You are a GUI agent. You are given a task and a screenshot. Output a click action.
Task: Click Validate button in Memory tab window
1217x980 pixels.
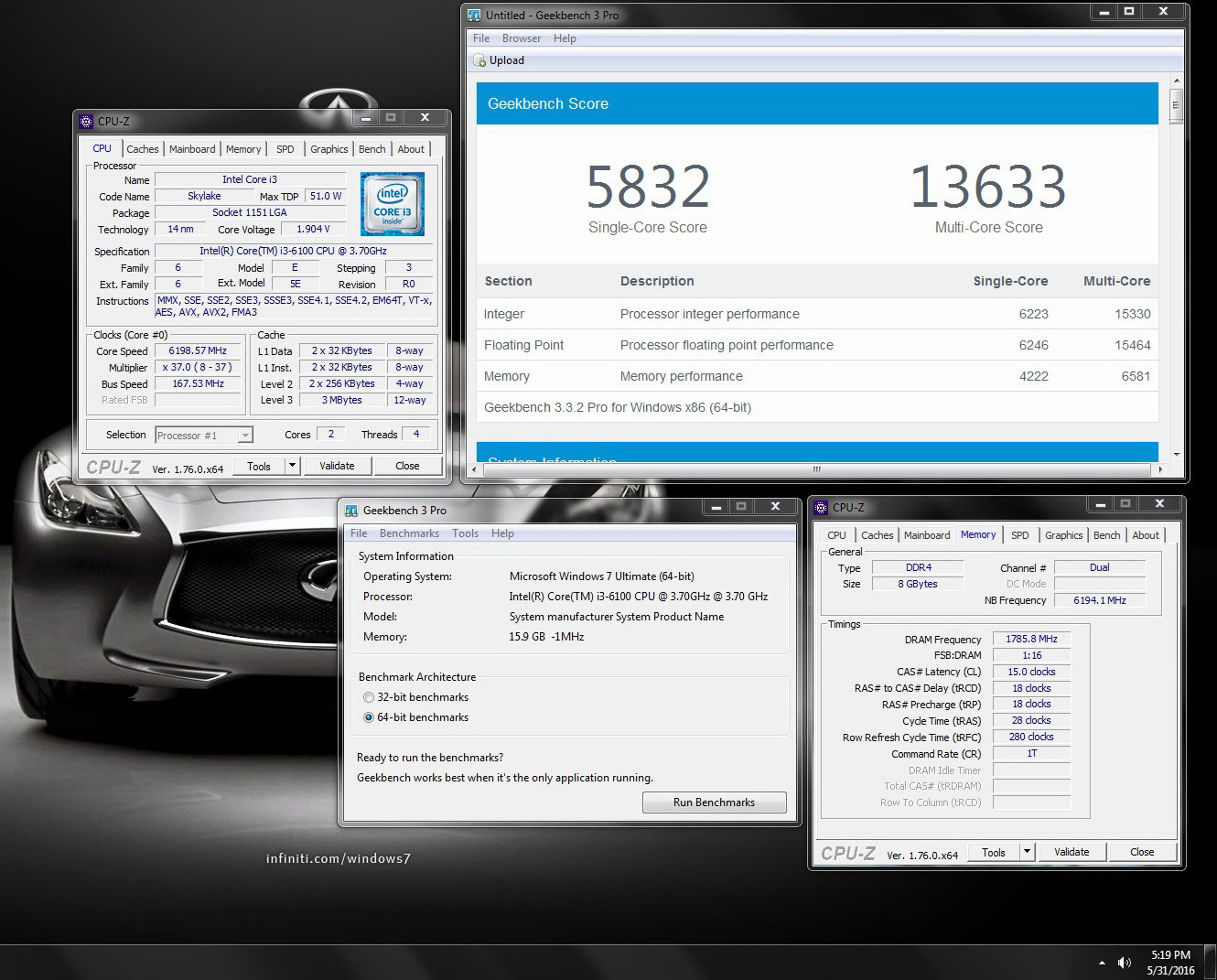click(x=1072, y=852)
